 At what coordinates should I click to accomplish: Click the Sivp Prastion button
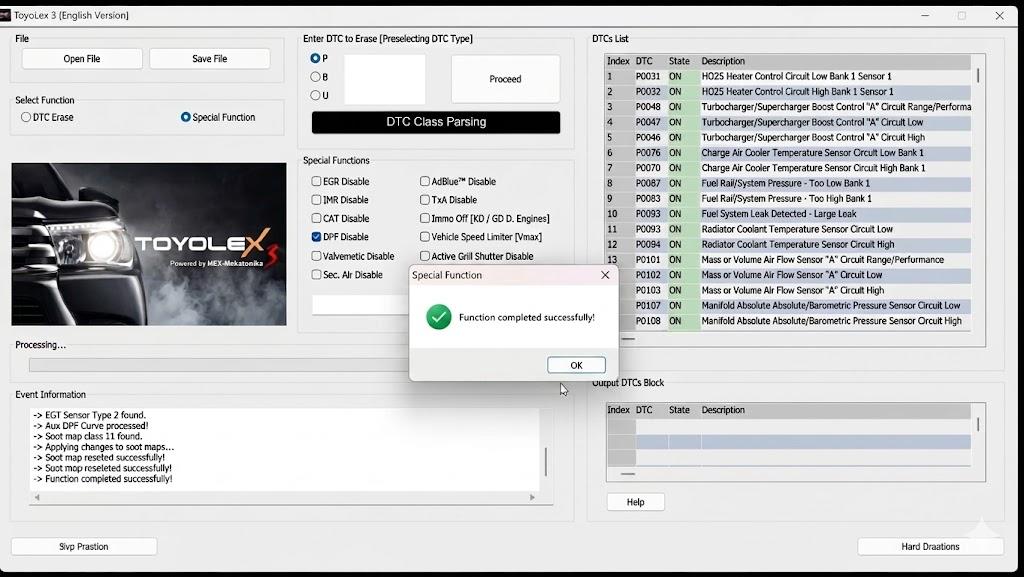coord(84,546)
